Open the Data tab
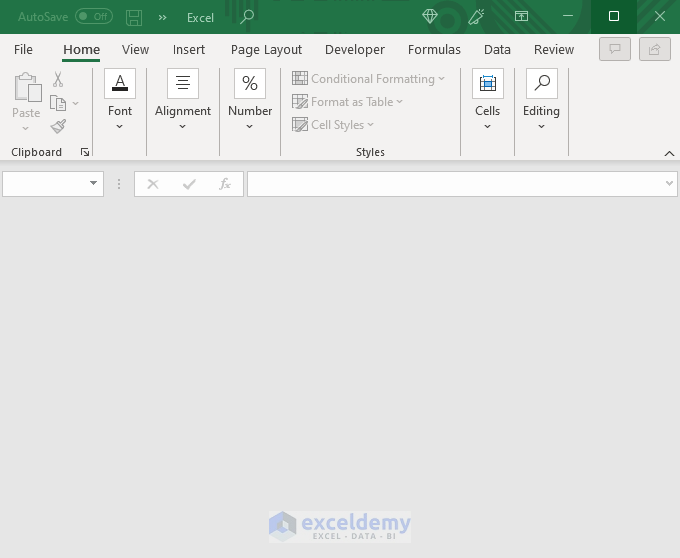Image resolution: width=680 pixels, height=558 pixels. (497, 49)
